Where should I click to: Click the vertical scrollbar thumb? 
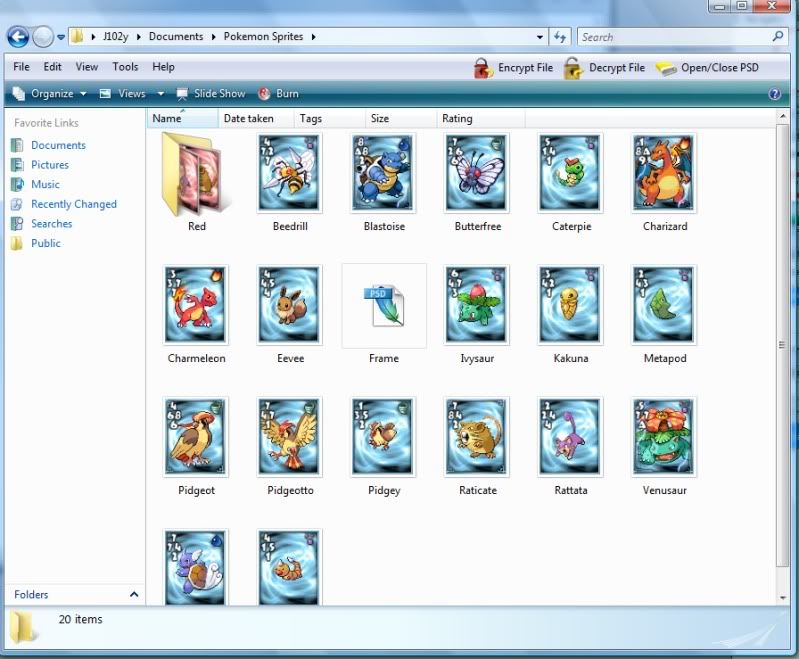(x=782, y=345)
